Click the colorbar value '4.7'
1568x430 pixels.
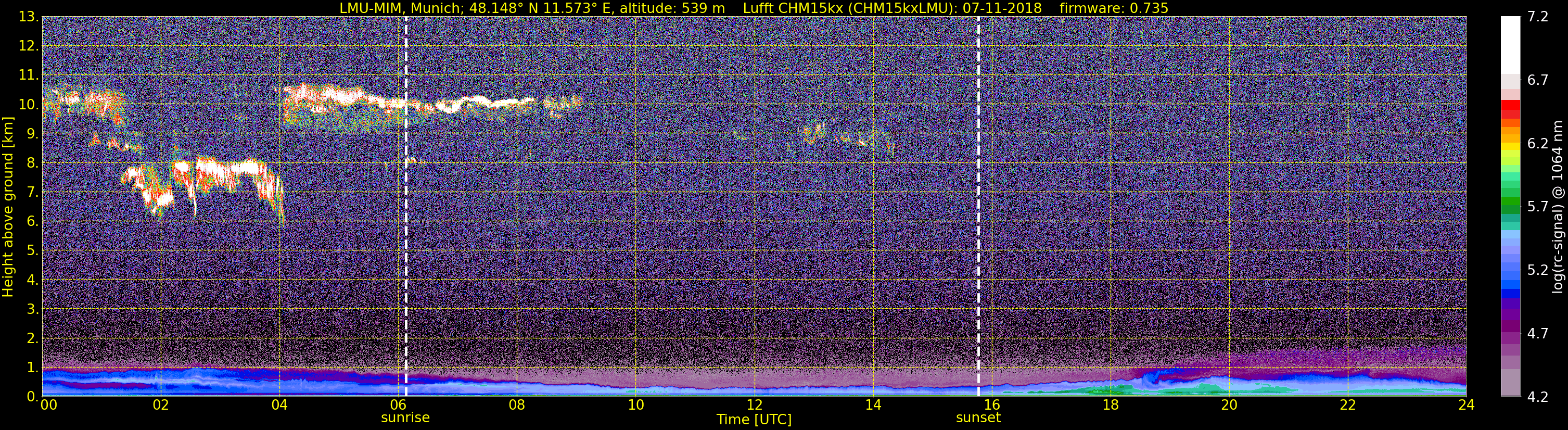click(1538, 334)
